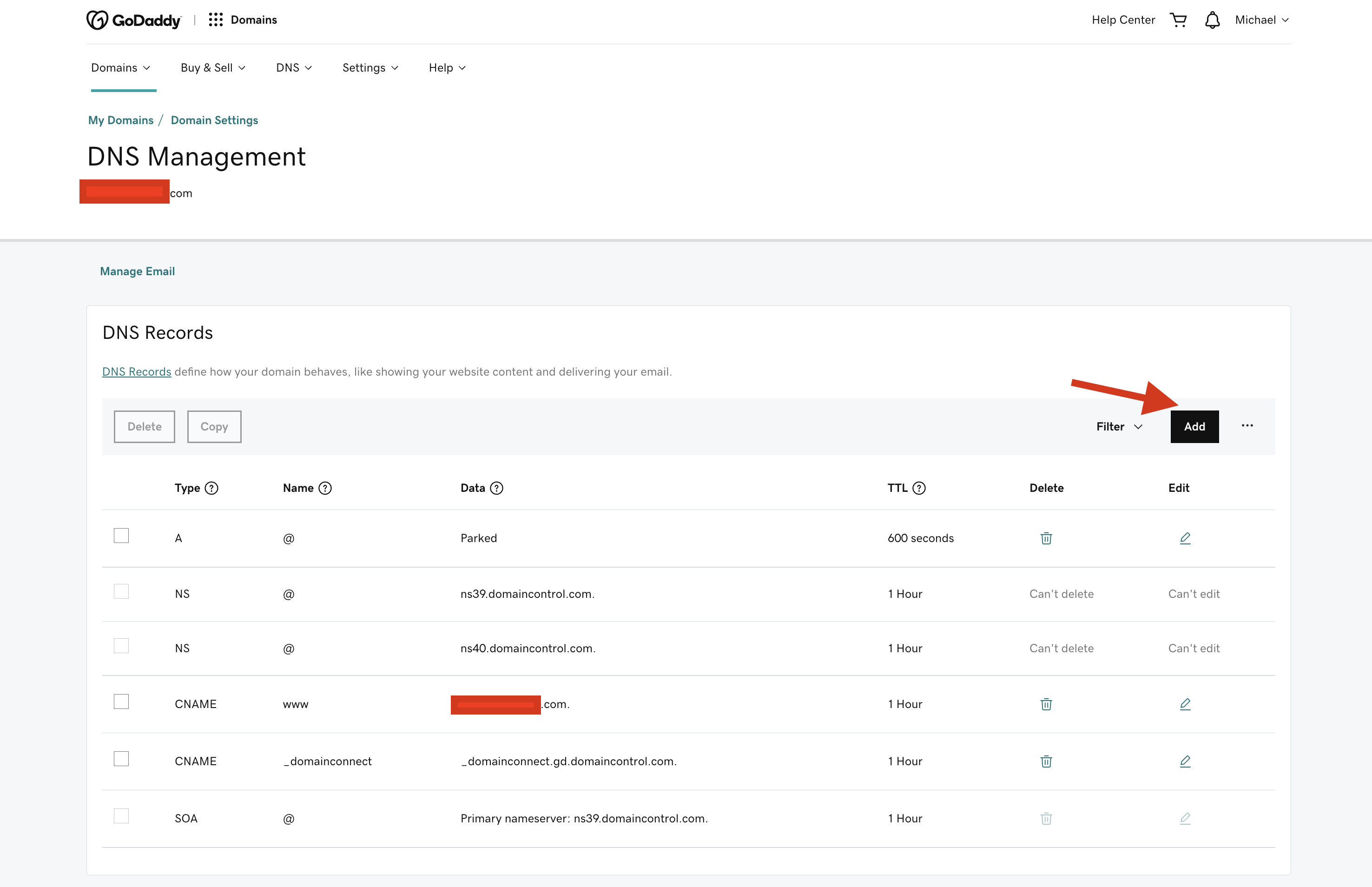Expand the DNS navigation menu

click(x=294, y=68)
